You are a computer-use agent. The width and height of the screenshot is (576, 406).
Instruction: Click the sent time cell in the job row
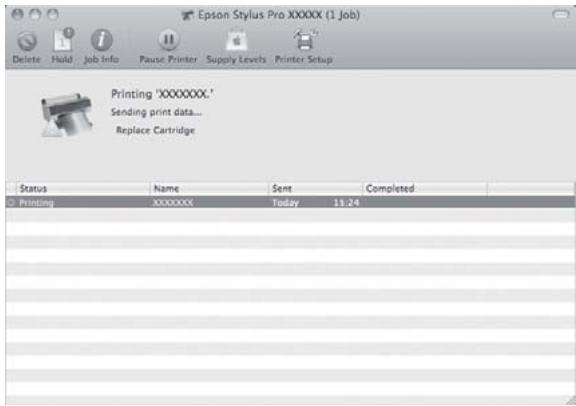346,203
